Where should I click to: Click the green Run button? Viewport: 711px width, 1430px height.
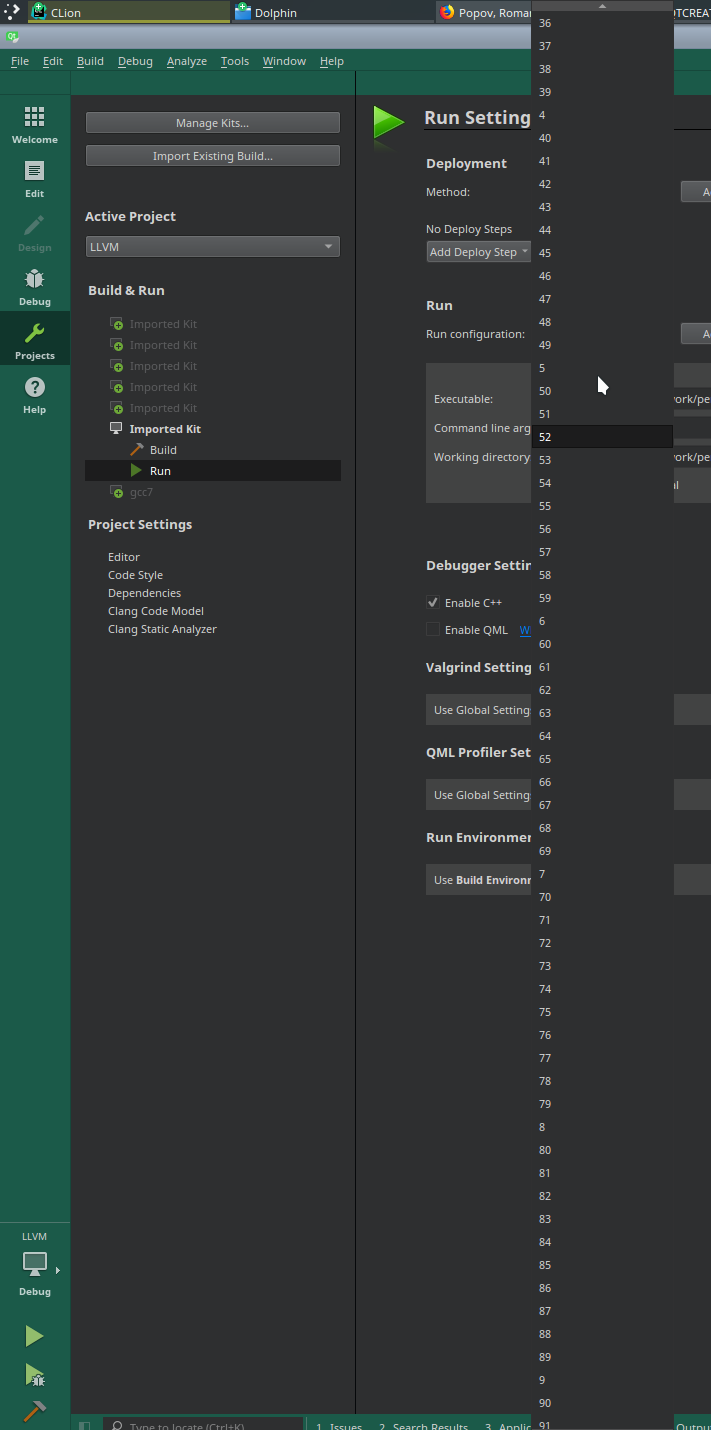tap(35, 1336)
